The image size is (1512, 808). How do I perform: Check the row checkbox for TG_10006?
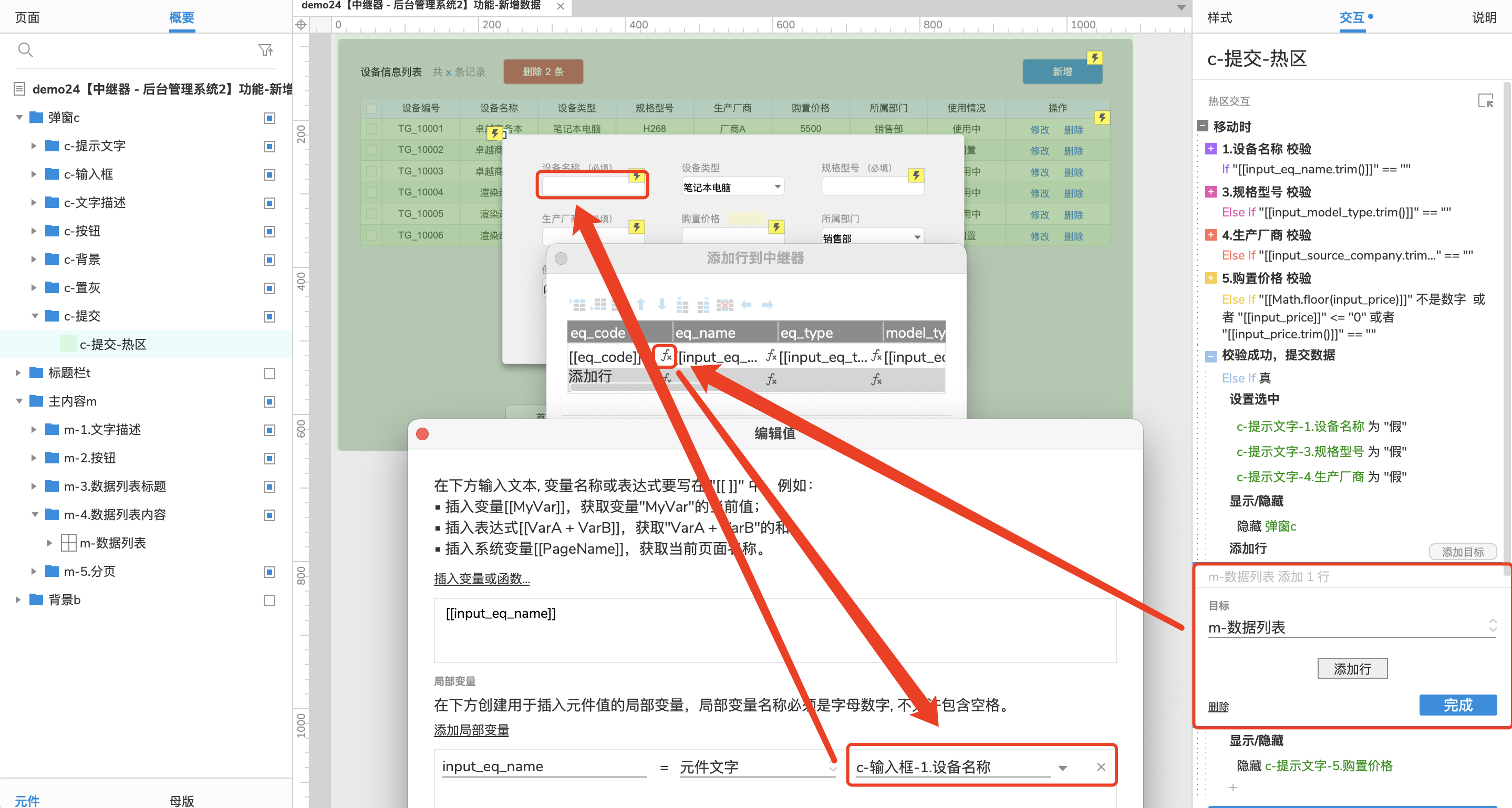click(x=371, y=235)
